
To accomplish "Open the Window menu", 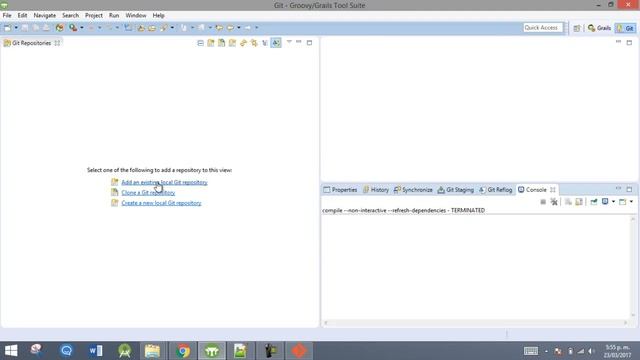I will [x=136, y=16].
